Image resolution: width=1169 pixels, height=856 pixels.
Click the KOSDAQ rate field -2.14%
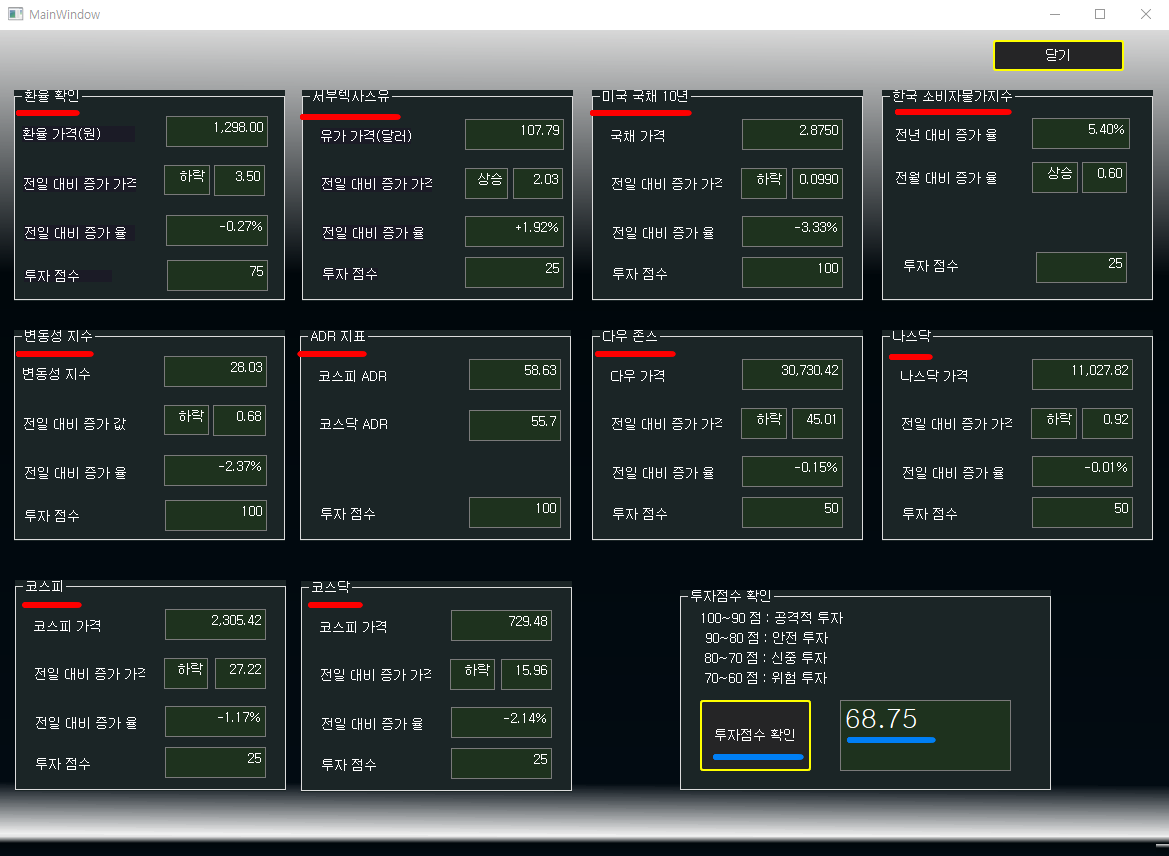point(501,722)
